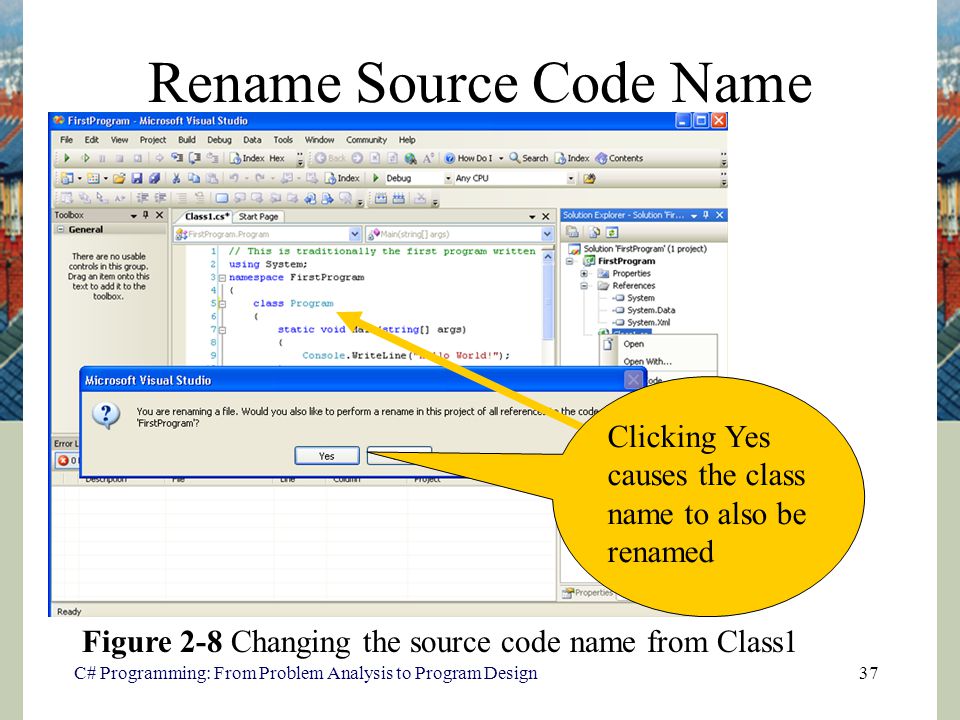Click the Open File folder icon

(119, 178)
